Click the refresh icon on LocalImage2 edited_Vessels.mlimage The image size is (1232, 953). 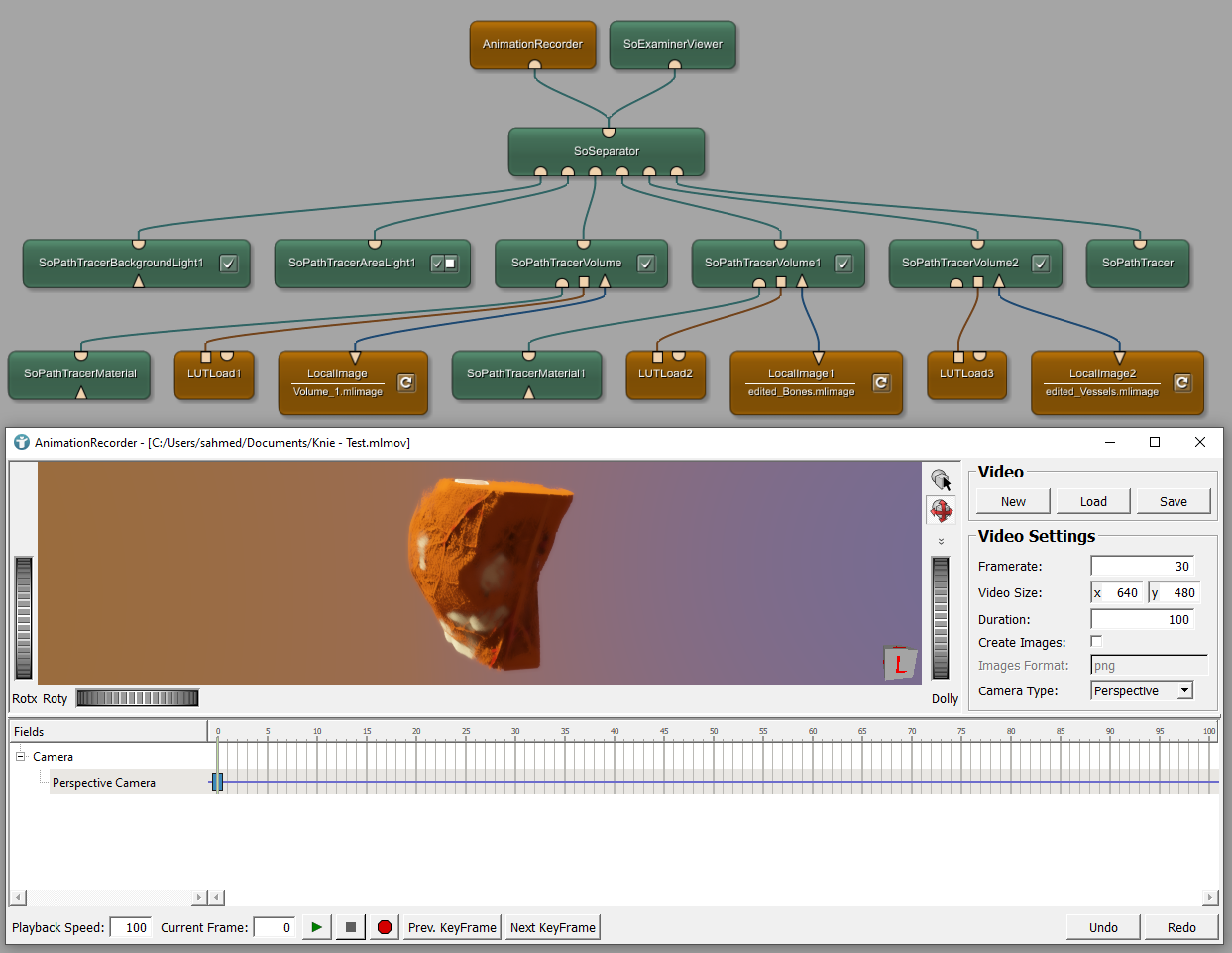point(1182,379)
